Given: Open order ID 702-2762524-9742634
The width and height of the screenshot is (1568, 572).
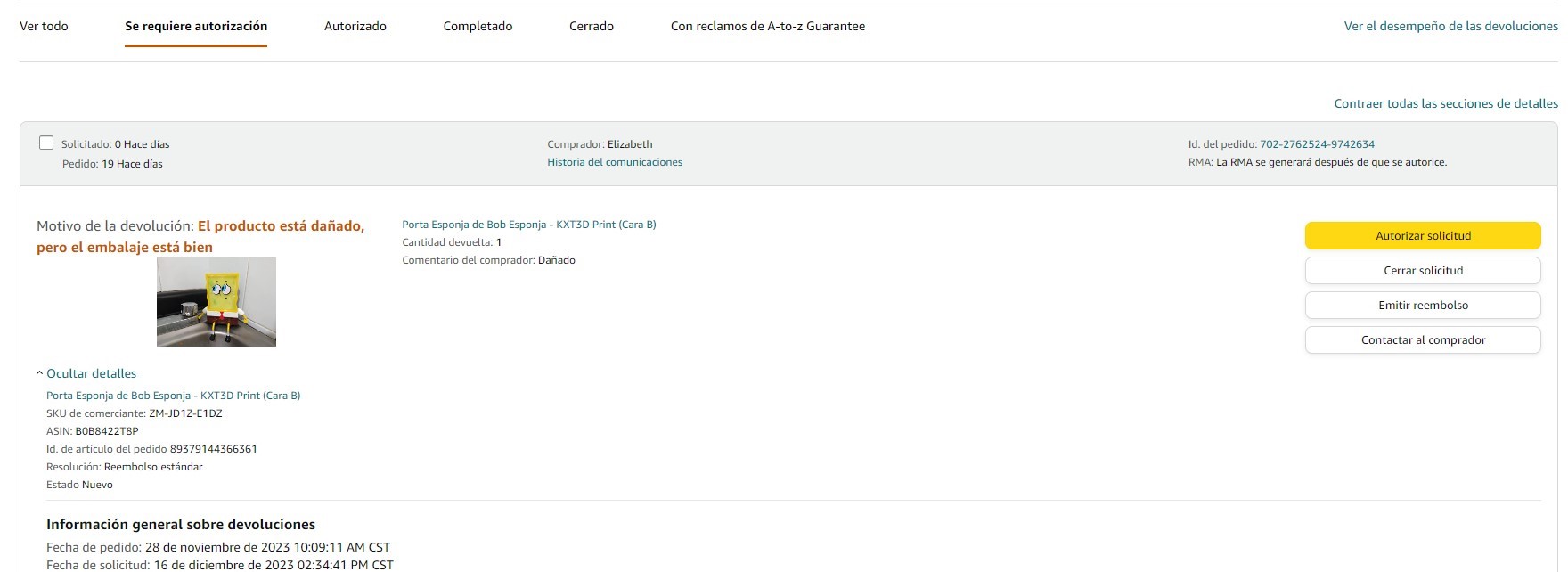Looking at the screenshot, I should (1317, 144).
